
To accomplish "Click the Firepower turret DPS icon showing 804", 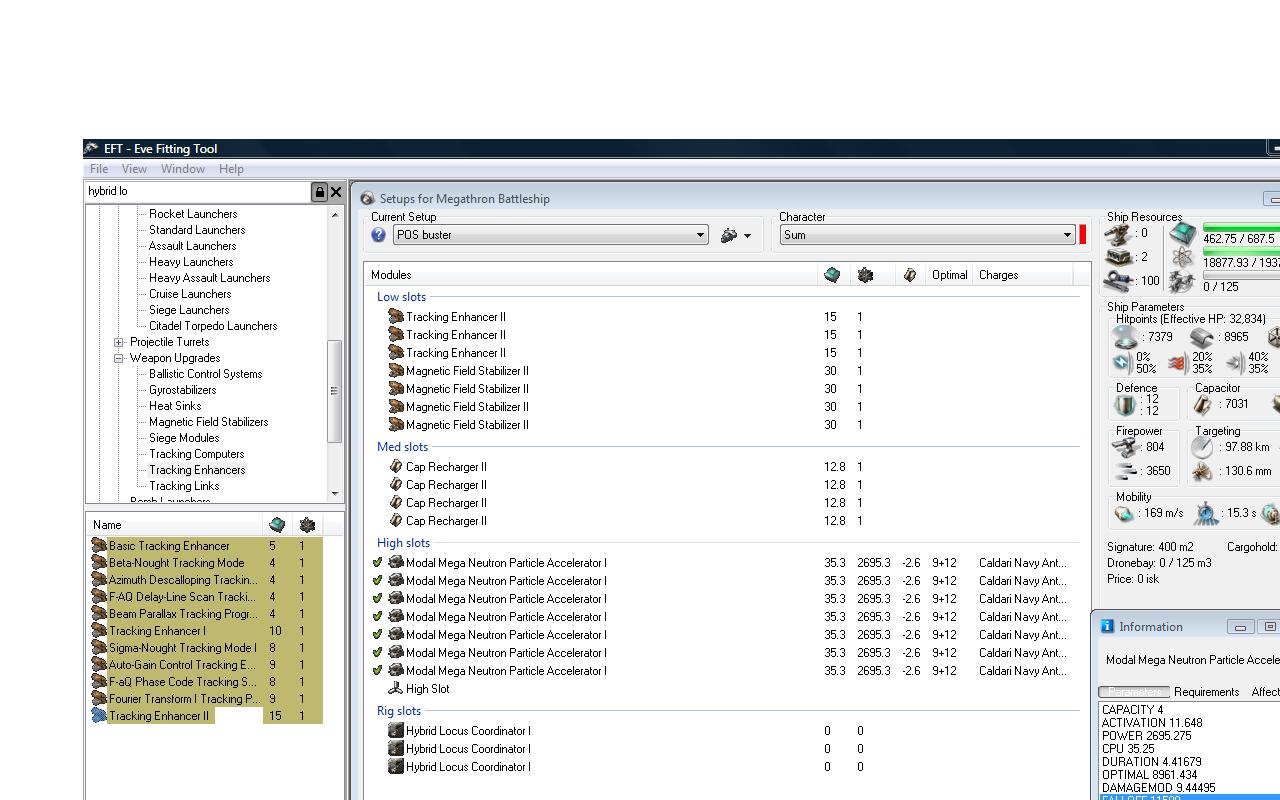I will [x=1127, y=448].
